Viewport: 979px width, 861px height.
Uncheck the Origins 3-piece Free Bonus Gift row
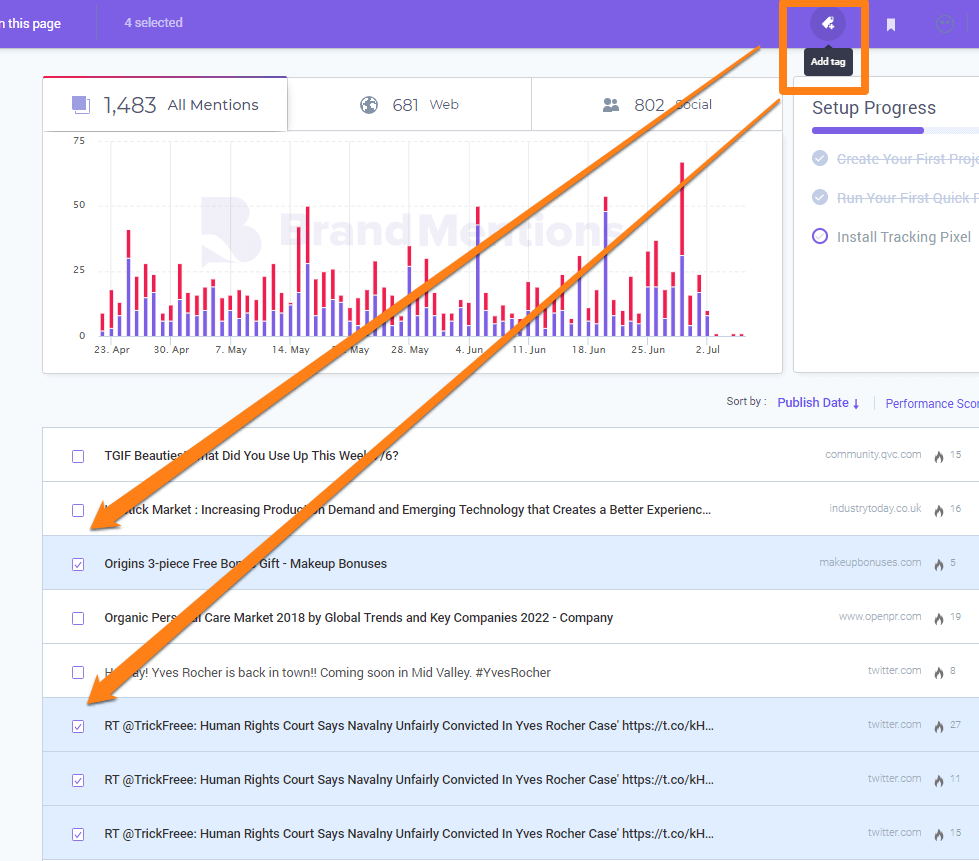[x=78, y=564]
